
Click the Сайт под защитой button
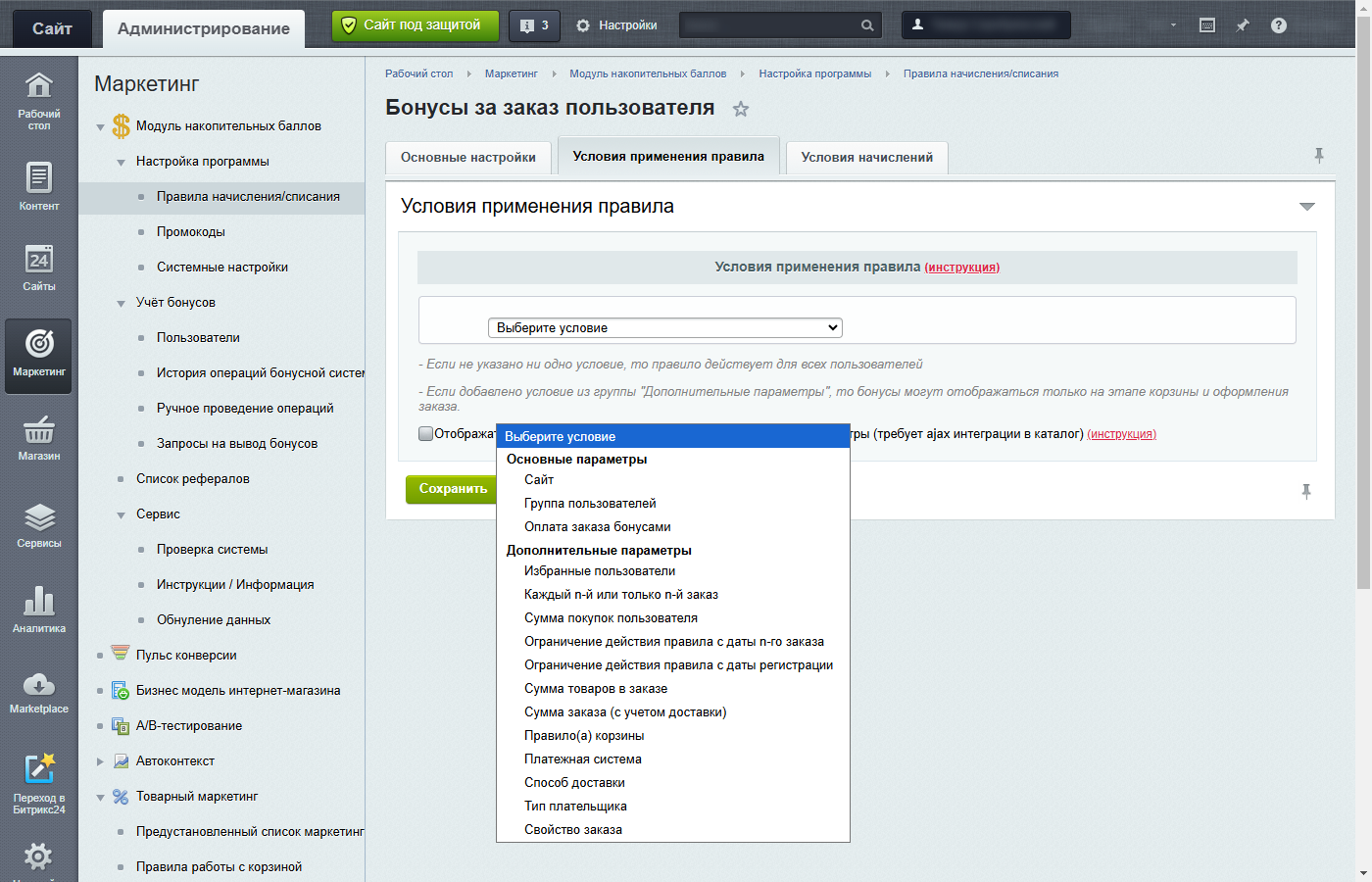coord(416,25)
